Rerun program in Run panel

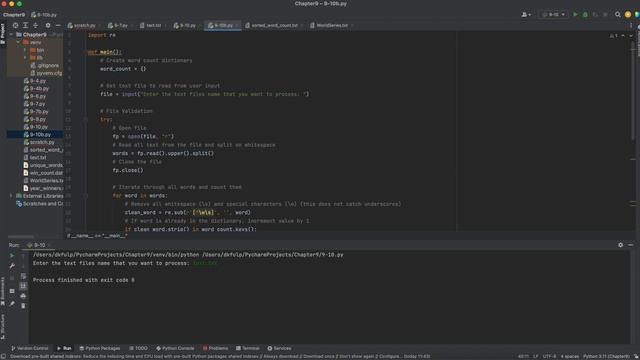(x=12, y=256)
